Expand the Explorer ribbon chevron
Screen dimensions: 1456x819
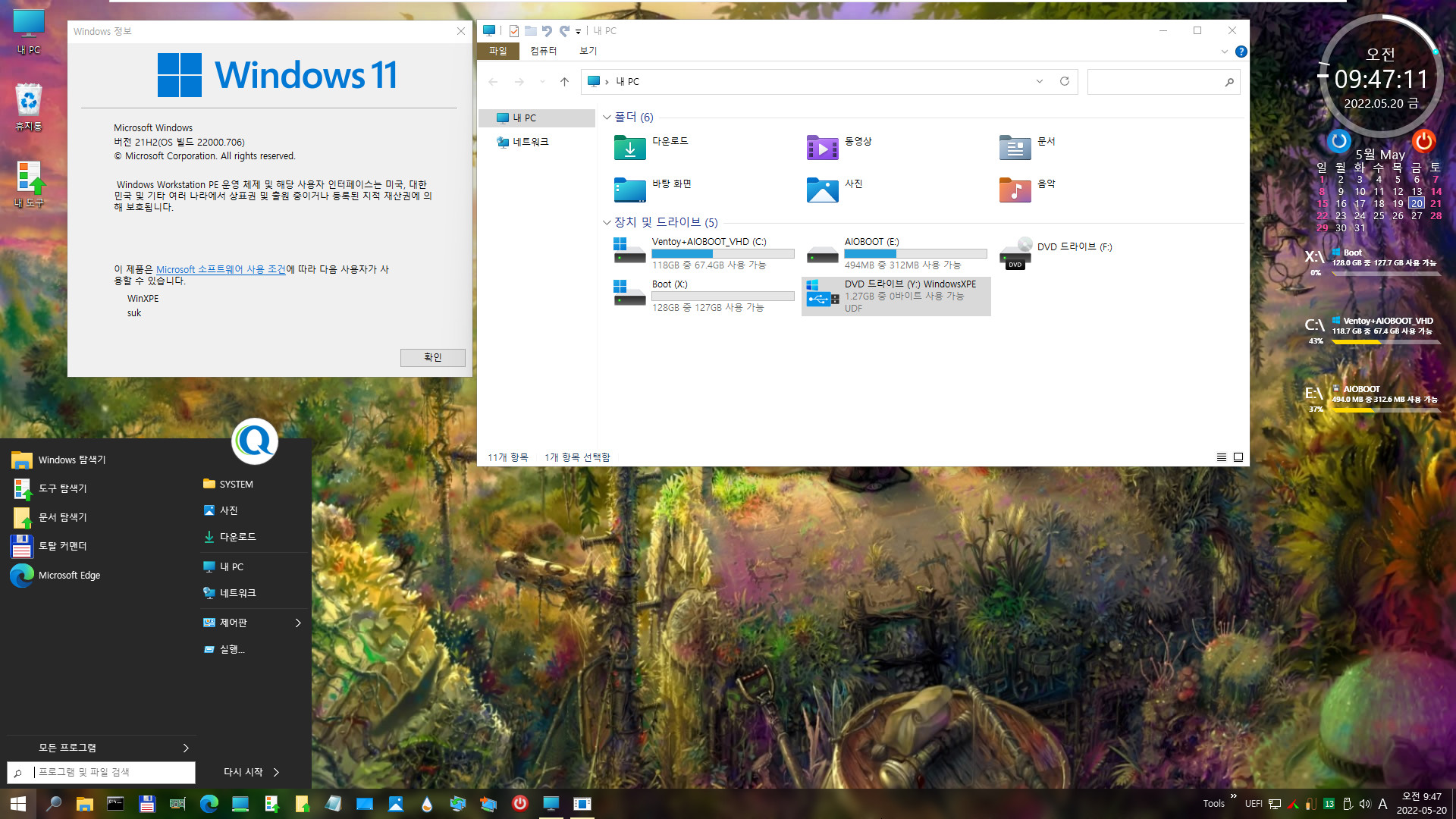click(x=1224, y=52)
